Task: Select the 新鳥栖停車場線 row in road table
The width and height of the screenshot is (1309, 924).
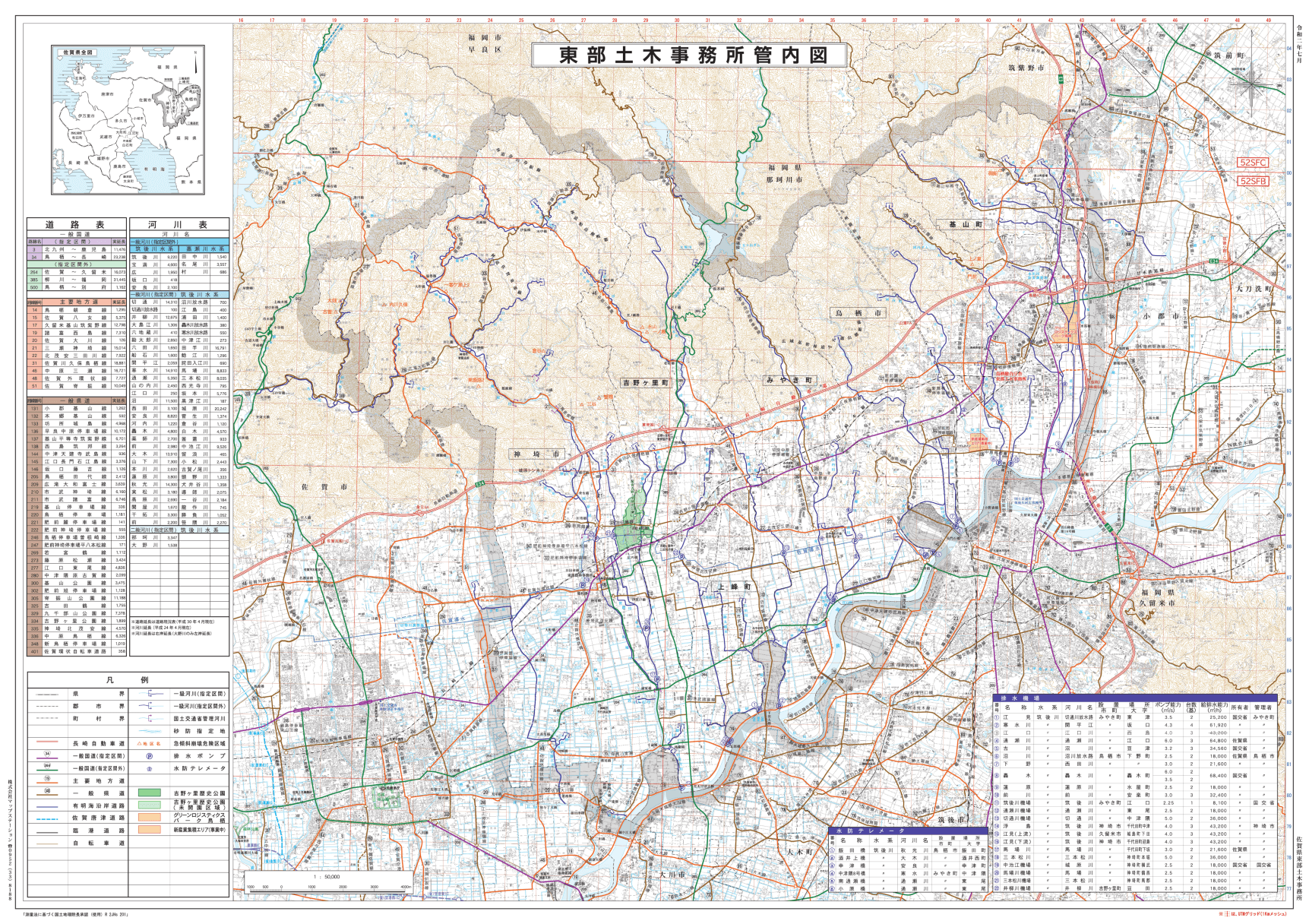Action: [77, 644]
